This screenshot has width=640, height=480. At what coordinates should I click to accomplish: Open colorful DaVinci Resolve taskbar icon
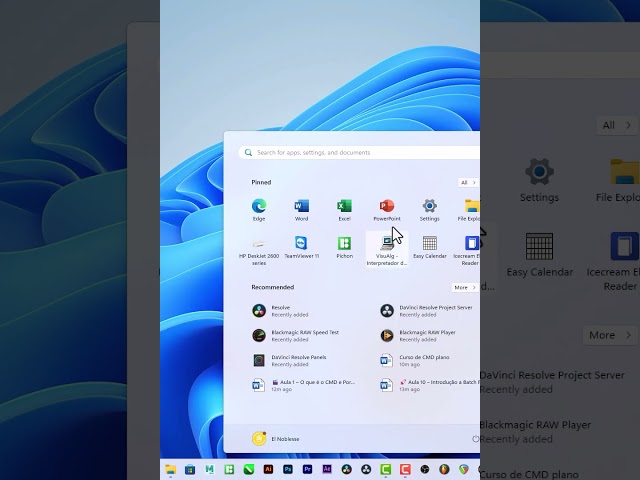tap(347, 469)
